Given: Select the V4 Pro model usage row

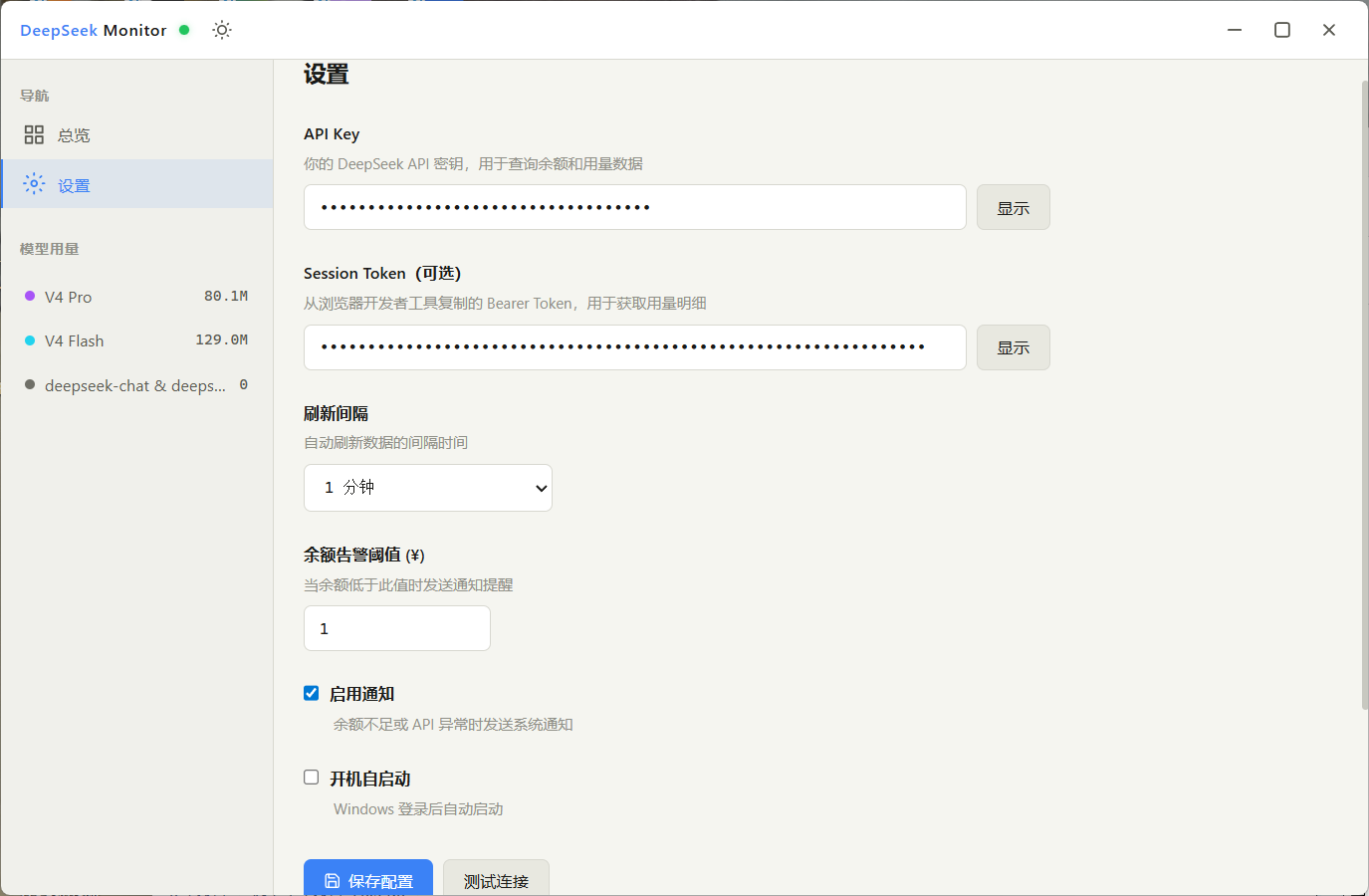Looking at the screenshot, I should coord(137,297).
